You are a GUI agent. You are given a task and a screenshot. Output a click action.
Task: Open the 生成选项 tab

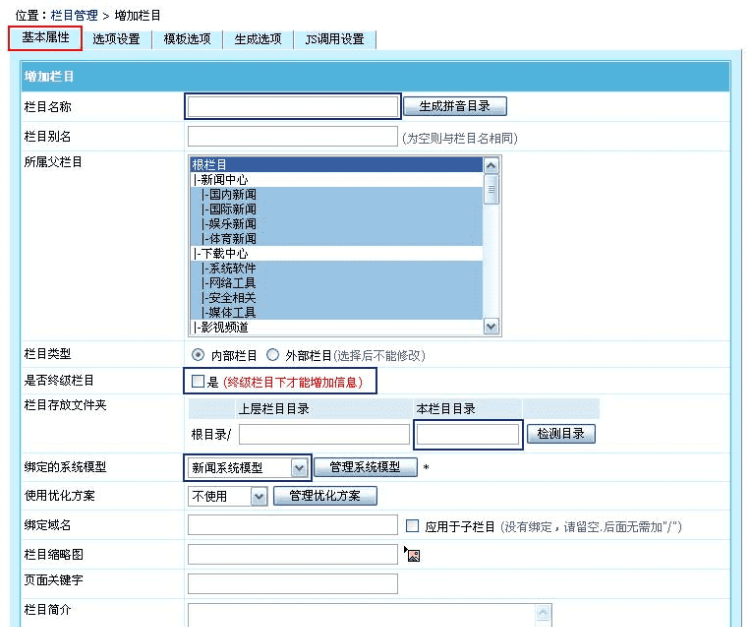coord(258,39)
